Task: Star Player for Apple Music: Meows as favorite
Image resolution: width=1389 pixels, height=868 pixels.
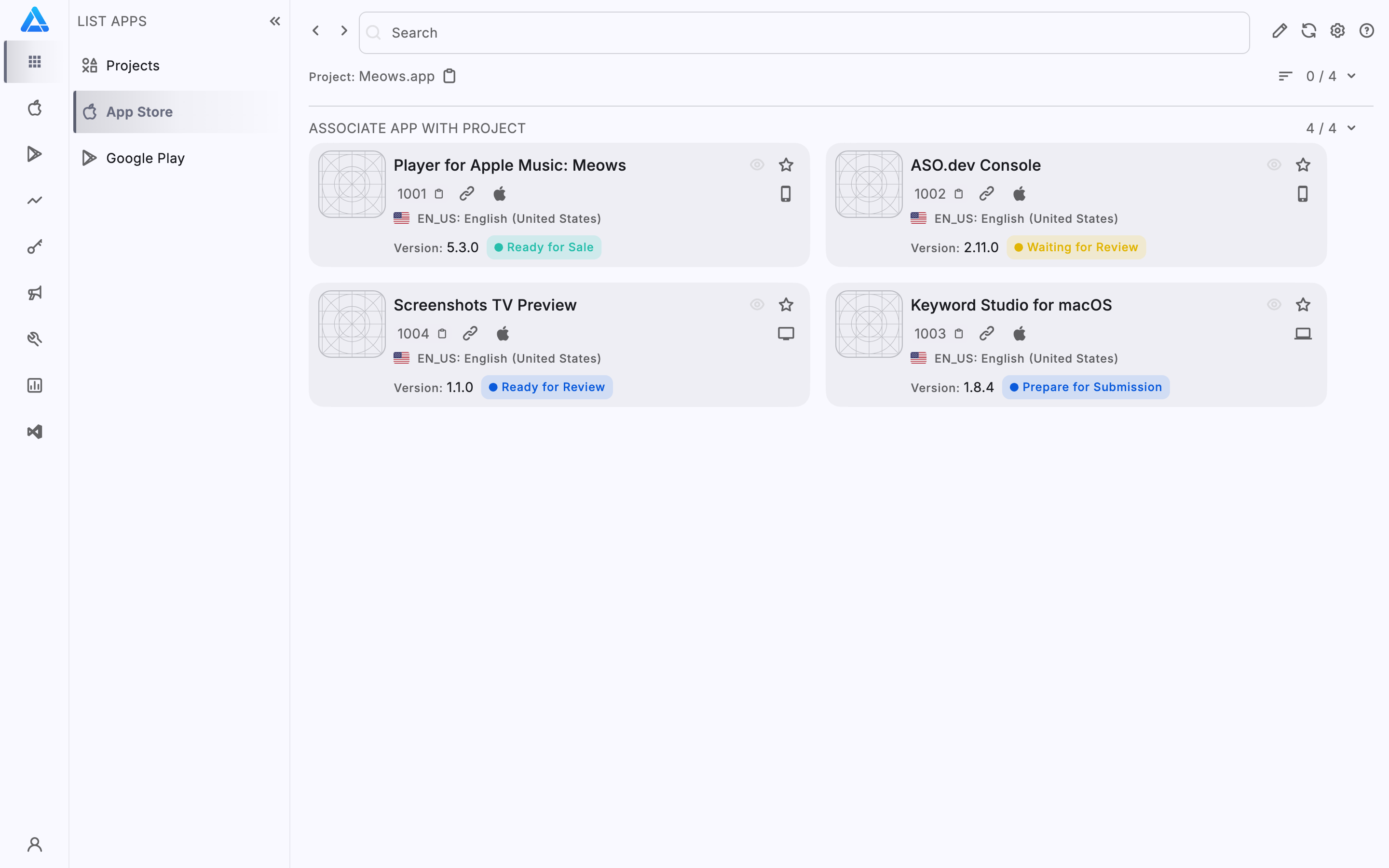Action: pos(786,165)
